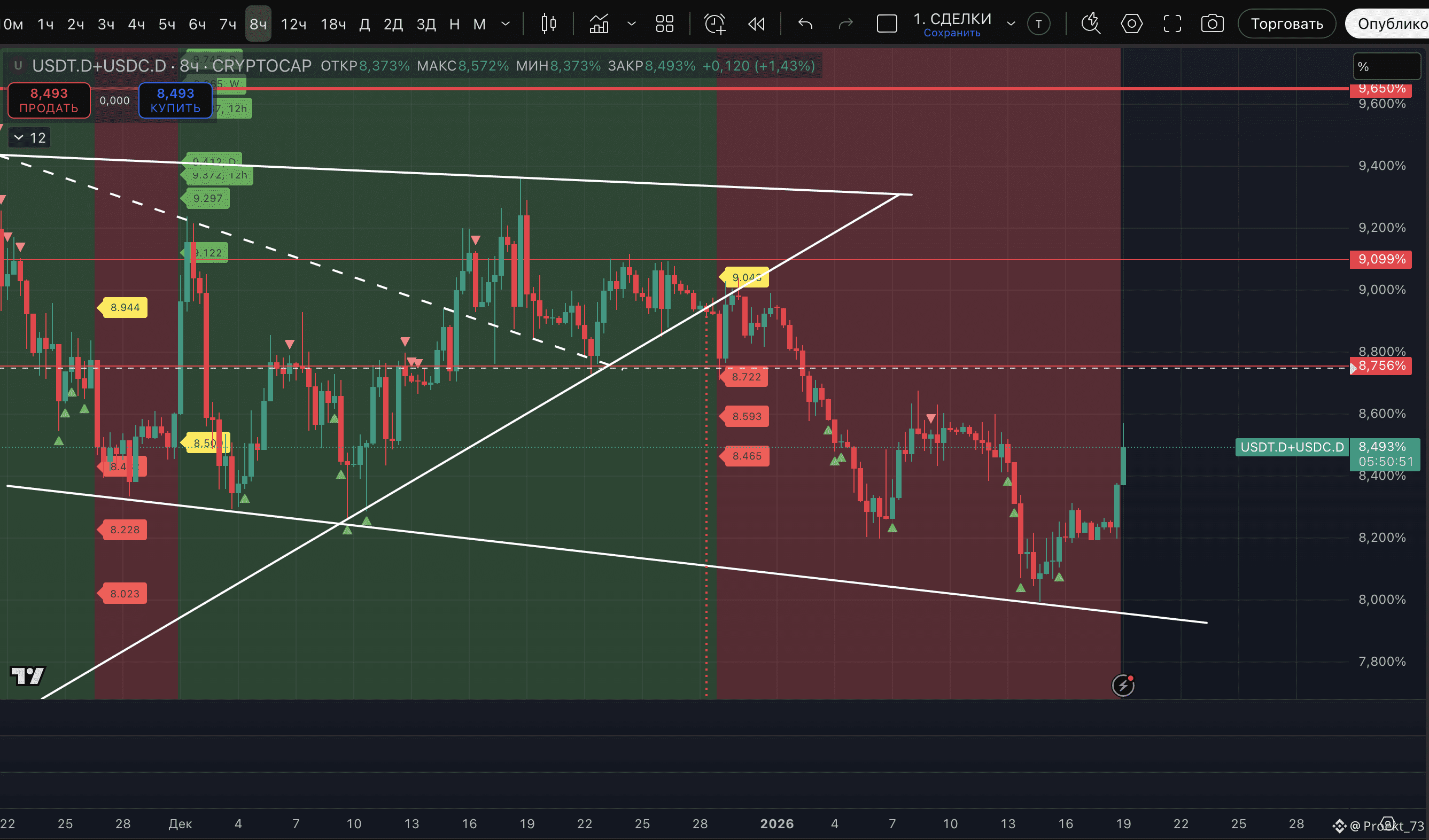Image resolution: width=1429 pixels, height=840 pixels.
Task: Expand indicators favorites dropdown arrow
Action: [x=631, y=24]
